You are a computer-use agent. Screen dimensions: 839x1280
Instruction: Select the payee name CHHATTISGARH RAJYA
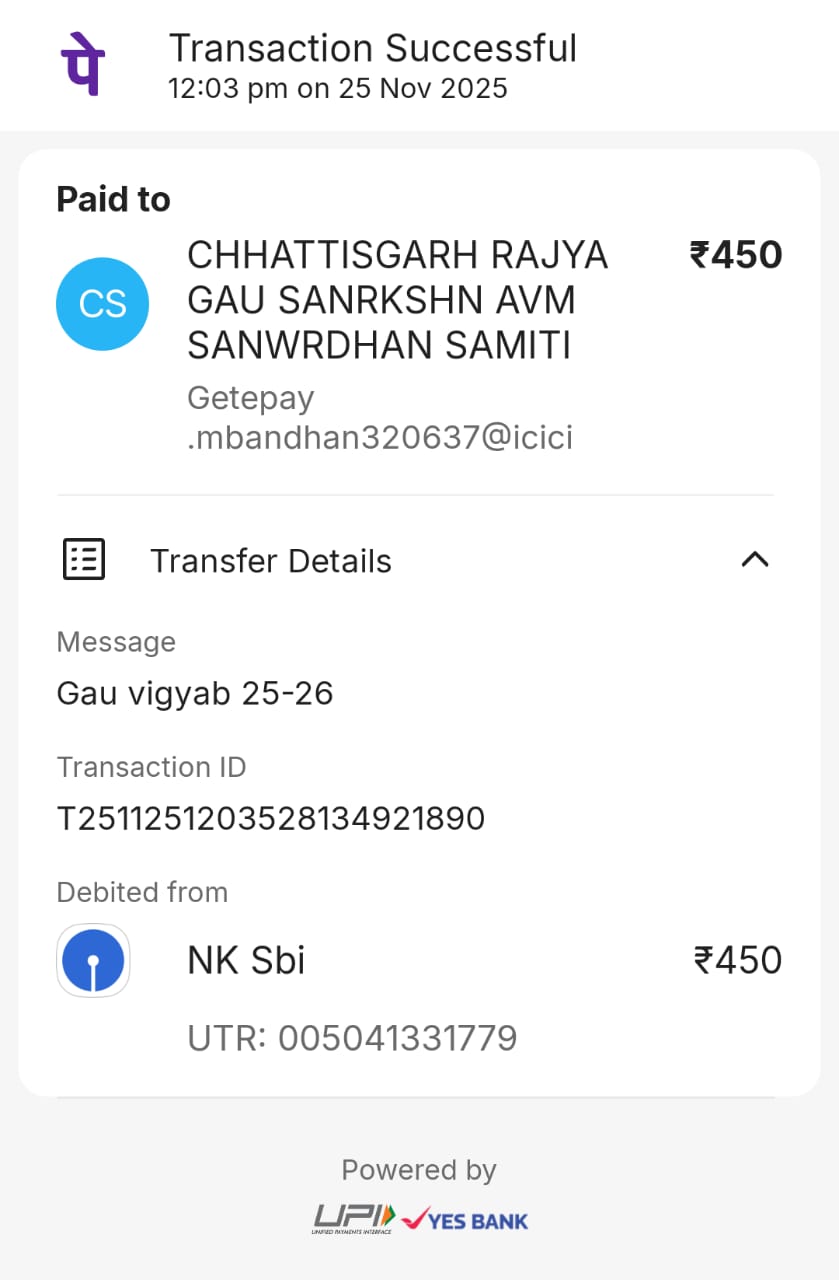point(397,256)
